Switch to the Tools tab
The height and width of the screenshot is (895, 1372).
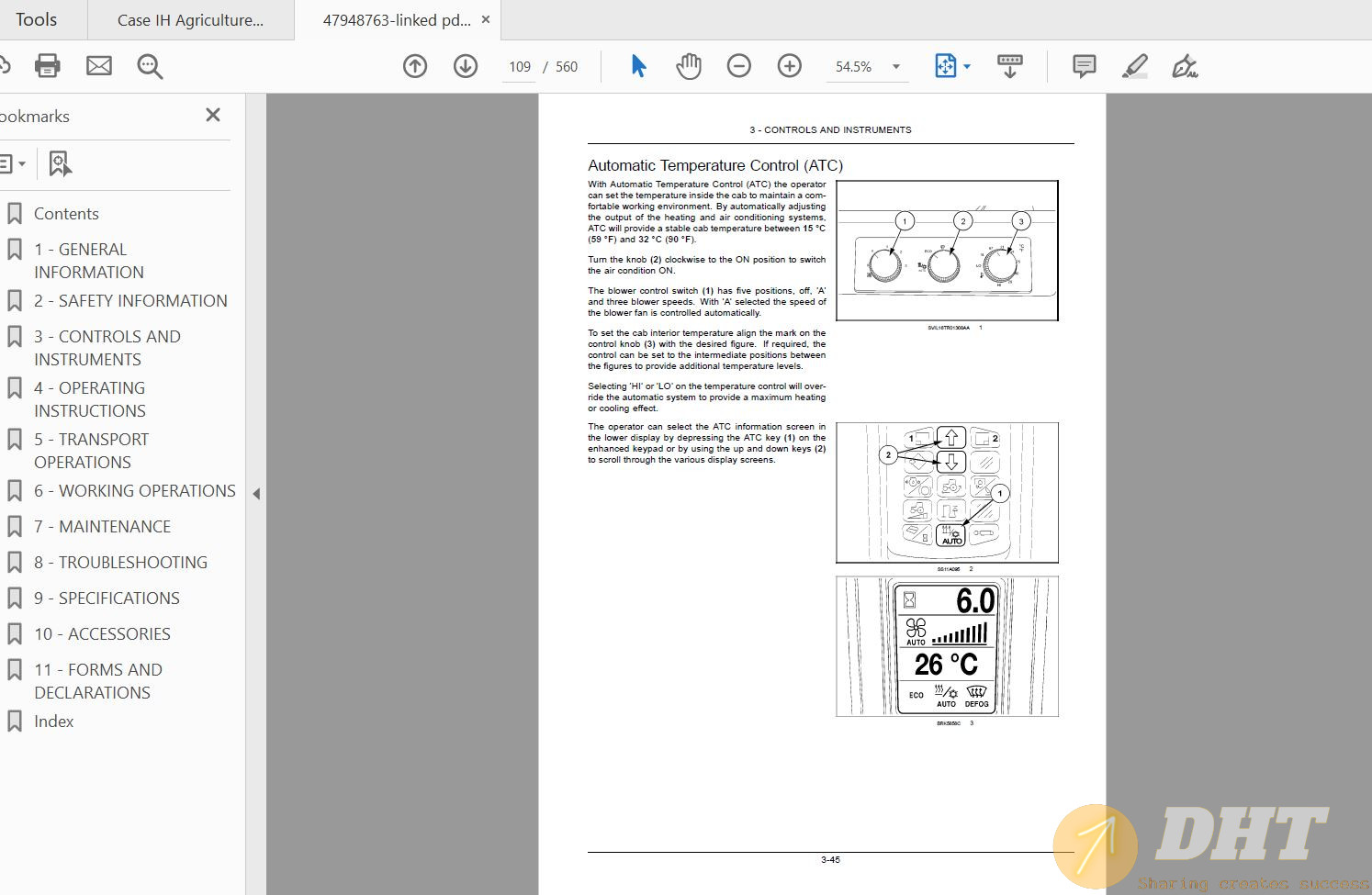[37, 19]
